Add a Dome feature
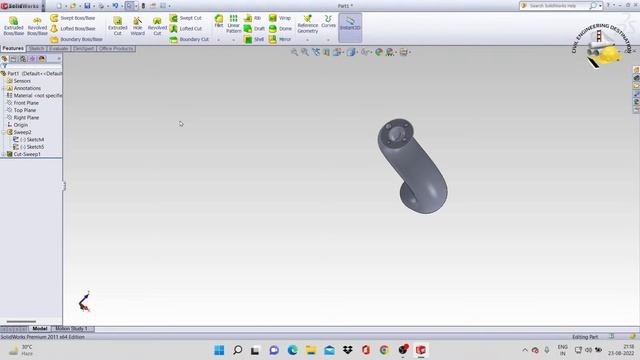This screenshot has height=360, width=640. [x=280, y=29]
